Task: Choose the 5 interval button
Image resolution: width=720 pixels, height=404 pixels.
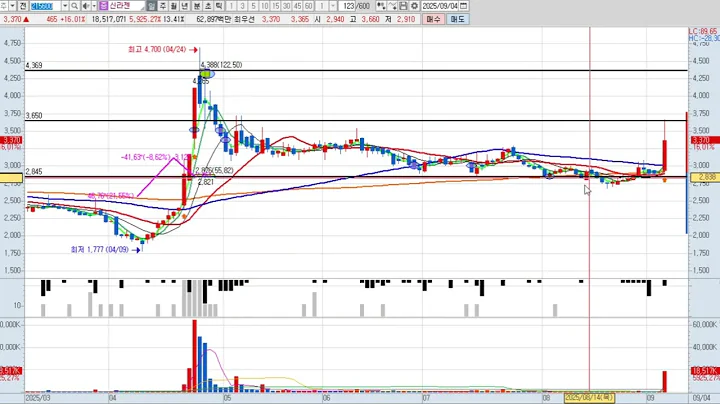Action: [253, 6]
